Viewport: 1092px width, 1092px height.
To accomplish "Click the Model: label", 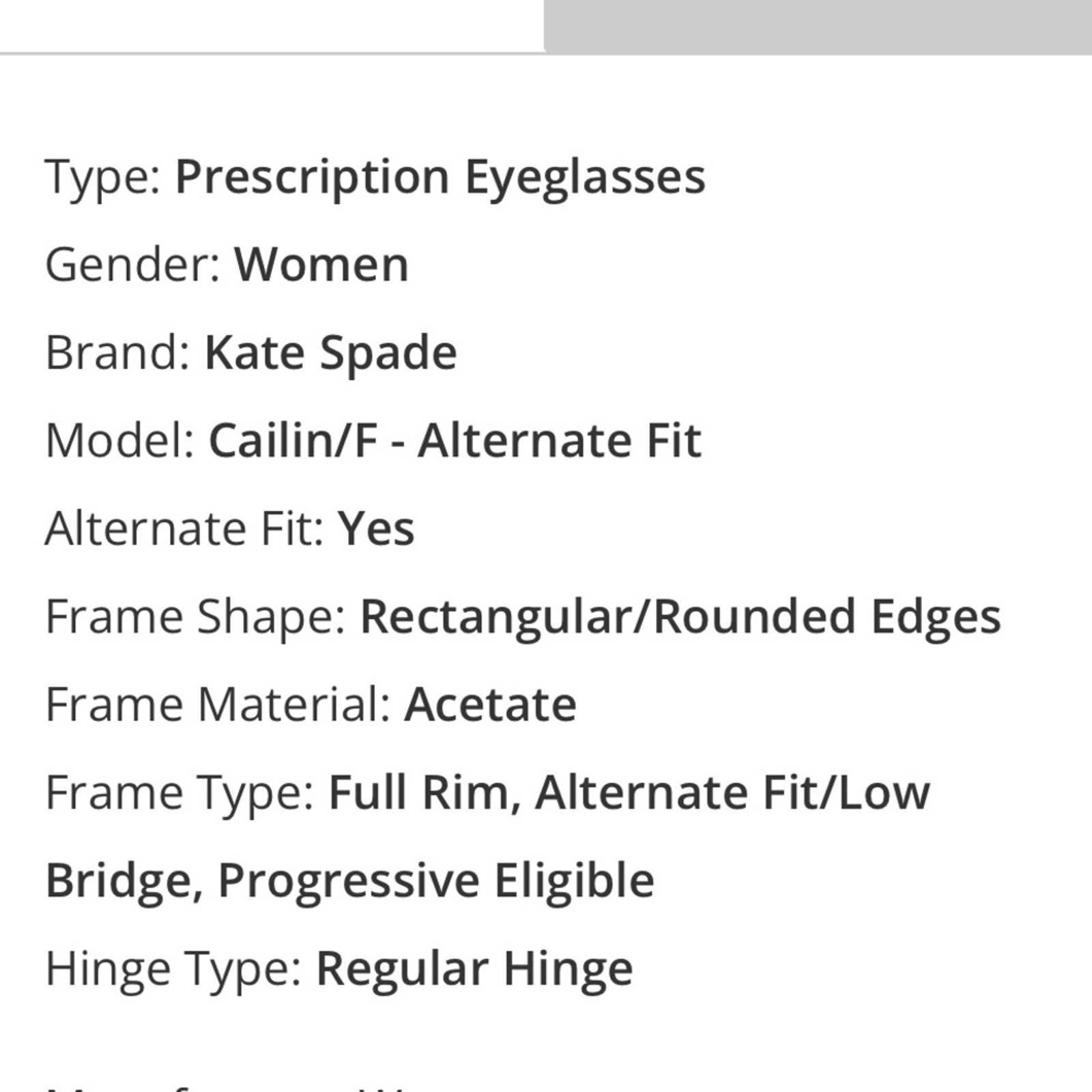I will [x=121, y=441].
